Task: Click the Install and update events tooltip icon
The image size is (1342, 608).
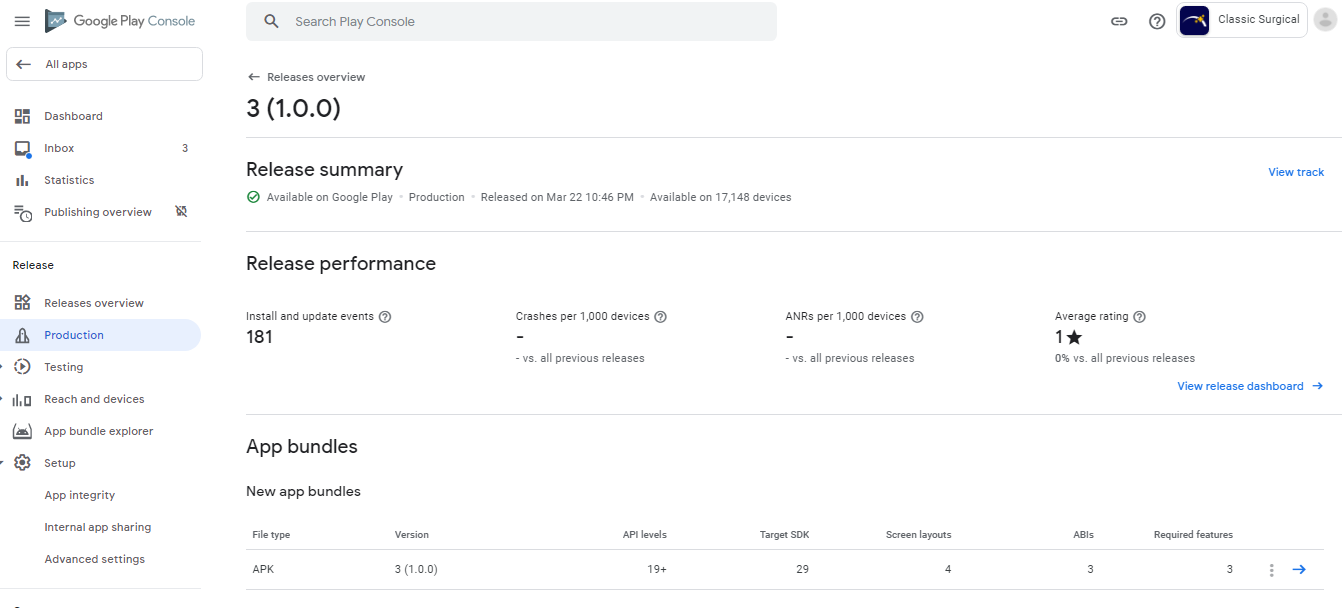Action: (x=385, y=316)
